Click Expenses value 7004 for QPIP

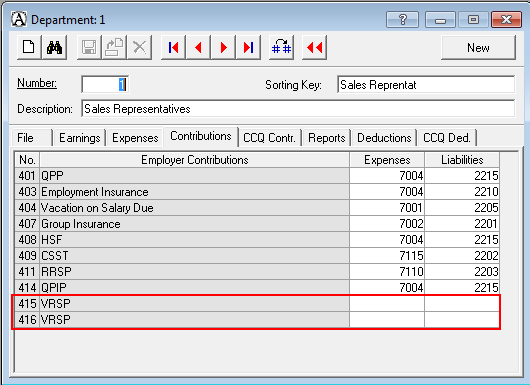point(387,287)
